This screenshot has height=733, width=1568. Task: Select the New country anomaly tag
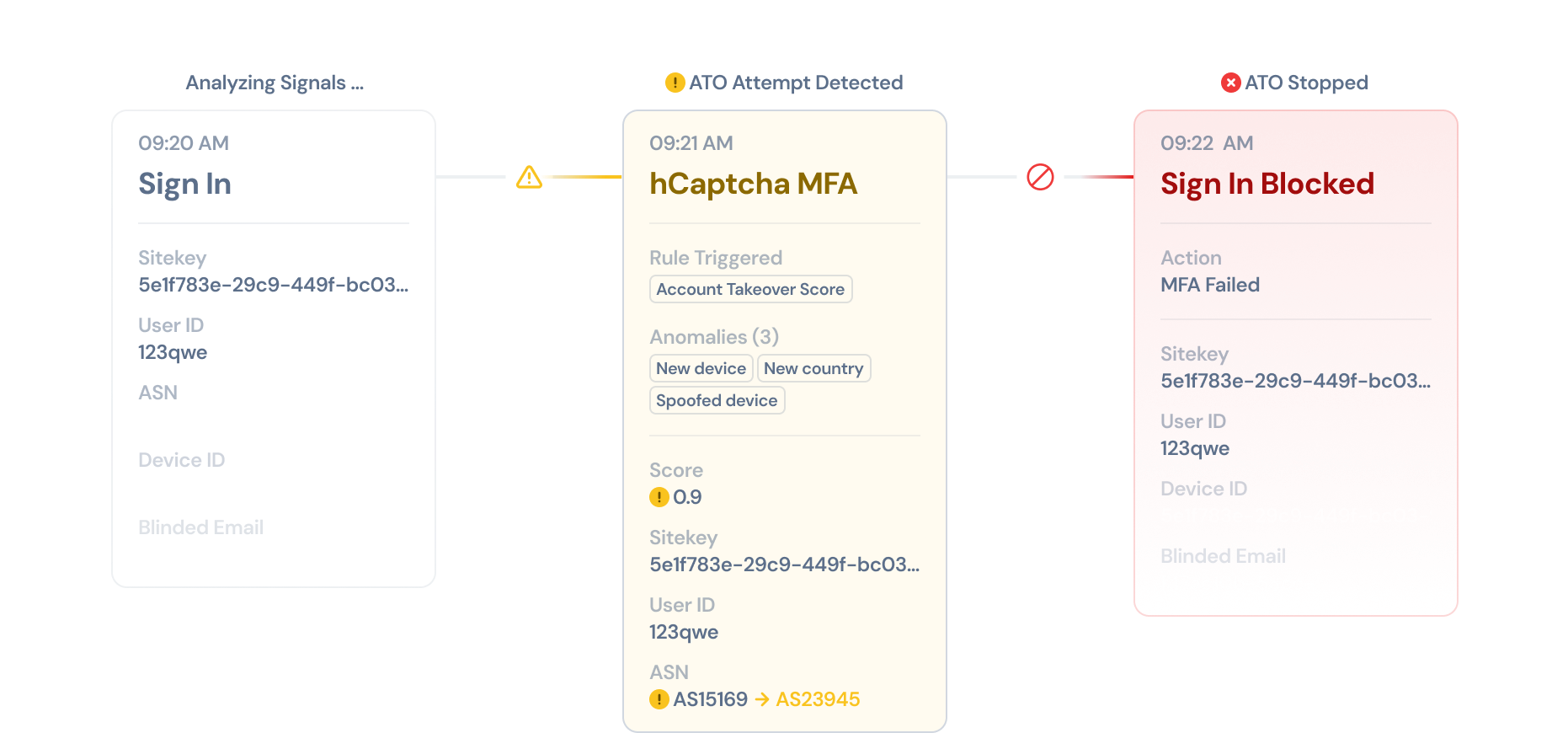(x=813, y=368)
